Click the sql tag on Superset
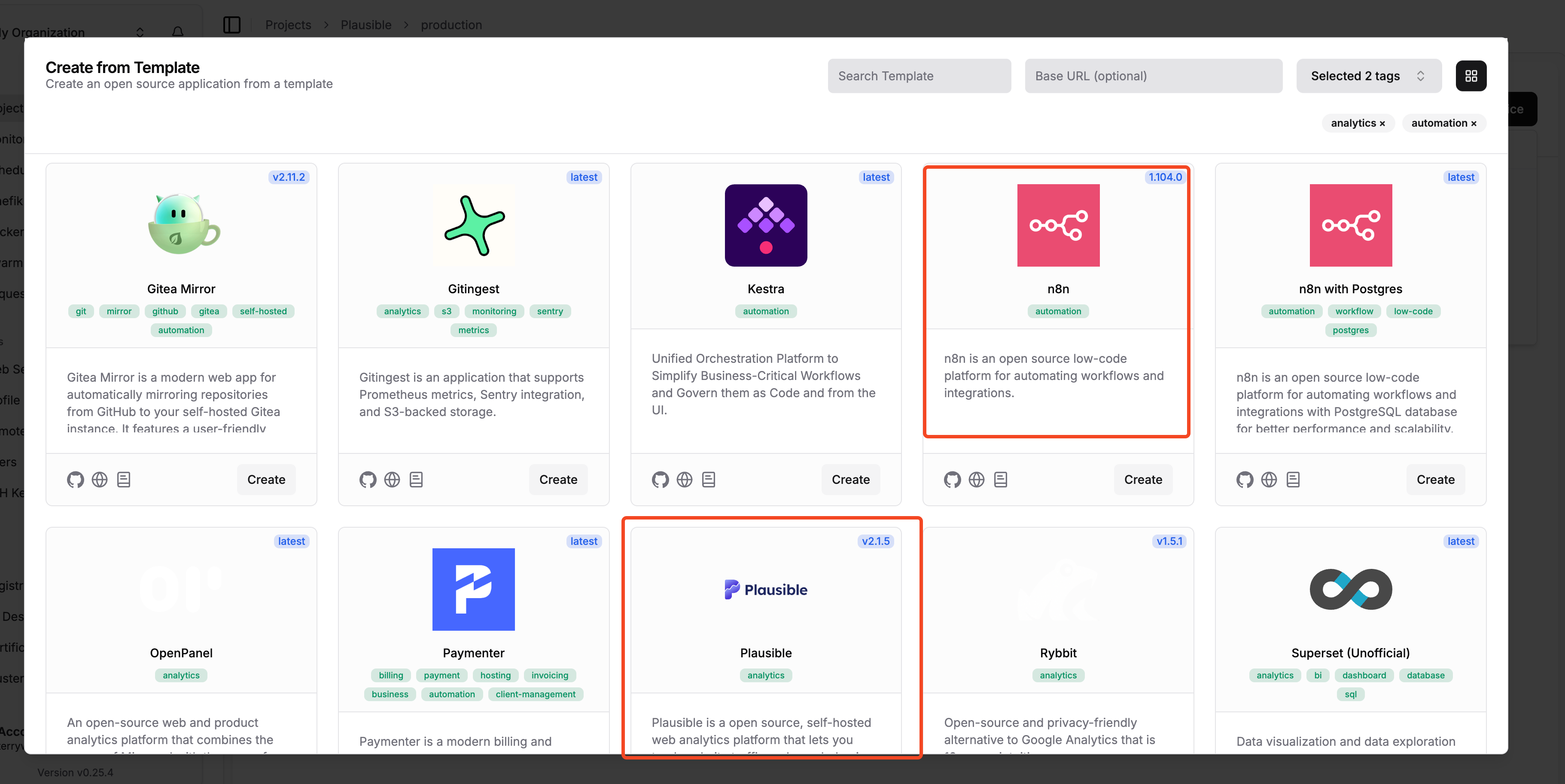The width and height of the screenshot is (1565, 784). pos(1351,694)
